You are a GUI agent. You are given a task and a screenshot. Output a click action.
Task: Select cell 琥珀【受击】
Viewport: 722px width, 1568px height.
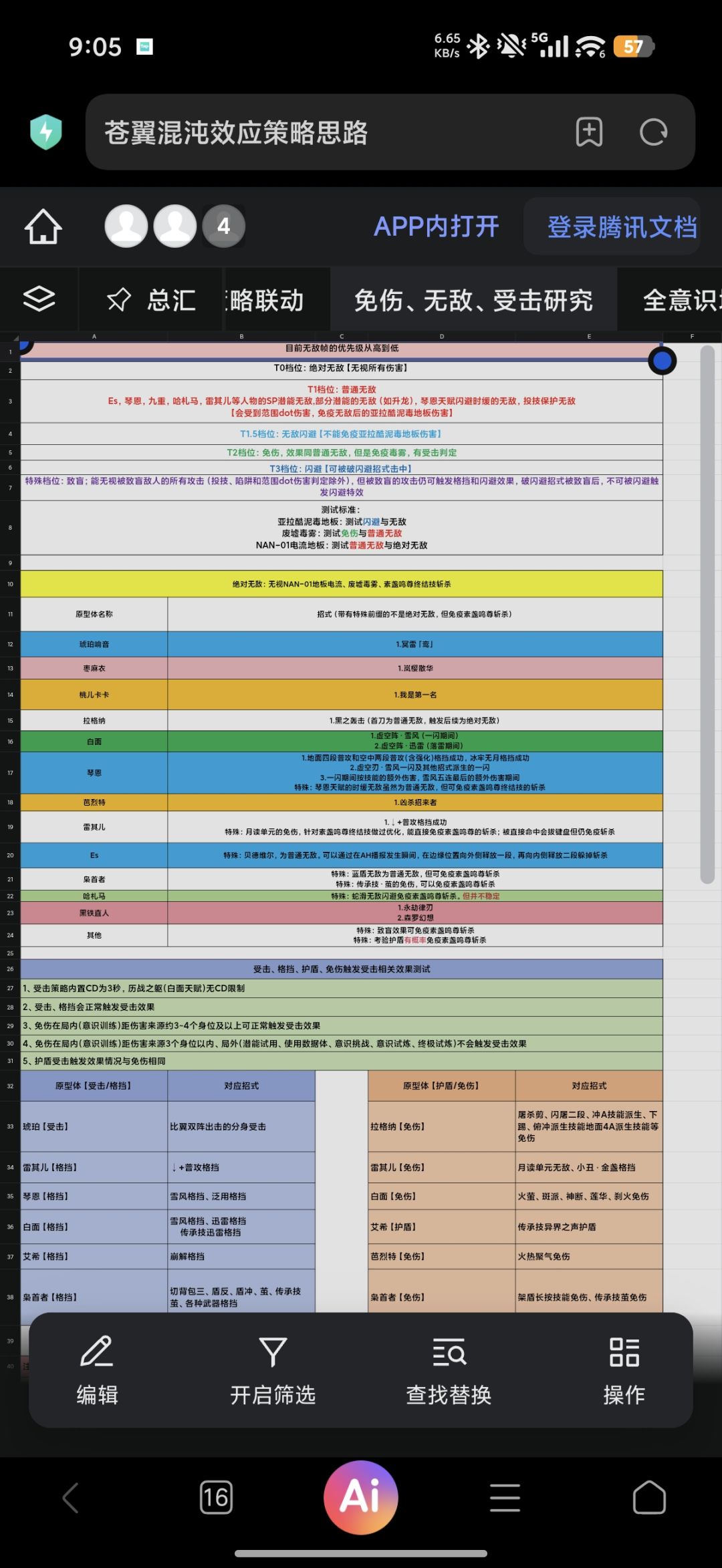pos(94,1126)
